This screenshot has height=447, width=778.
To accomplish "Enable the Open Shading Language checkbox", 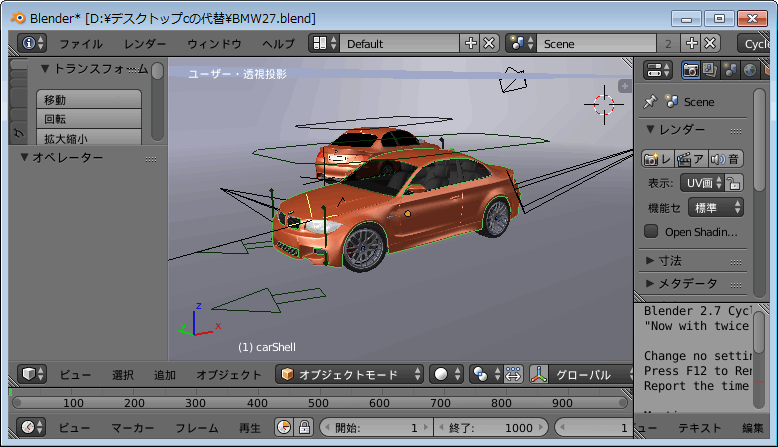I will pyautogui.click(x=651, y=231).
